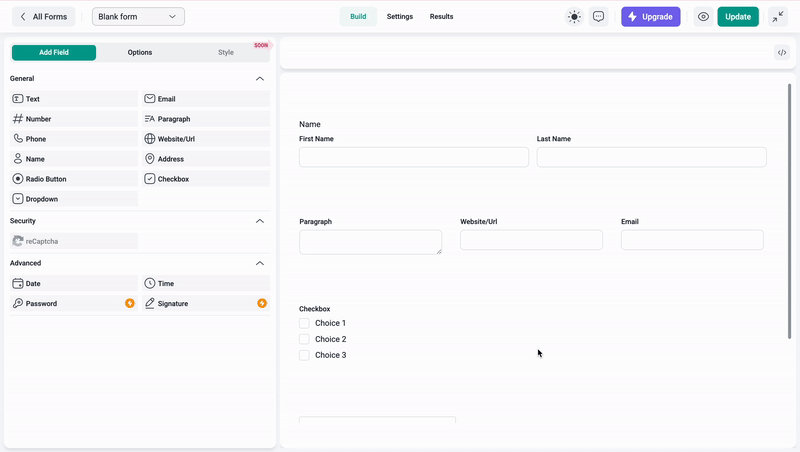The height and width of the screenshot is (452, 800).
Task: Click the form preview vertical scrollbar
Action: coord(789,211)
